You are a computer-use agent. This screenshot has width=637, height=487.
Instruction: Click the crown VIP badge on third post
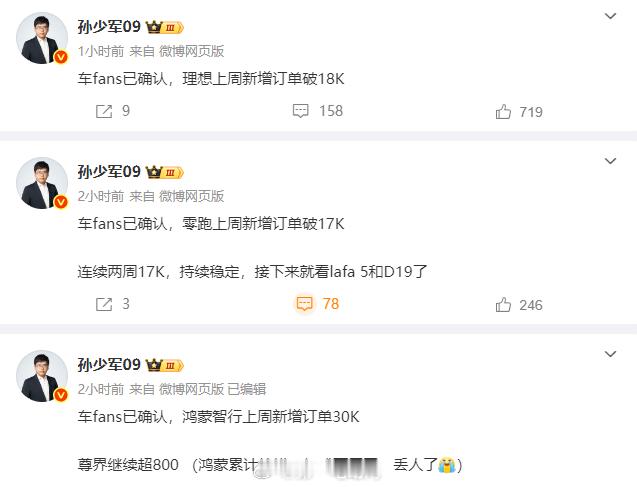tap(165, 365)
